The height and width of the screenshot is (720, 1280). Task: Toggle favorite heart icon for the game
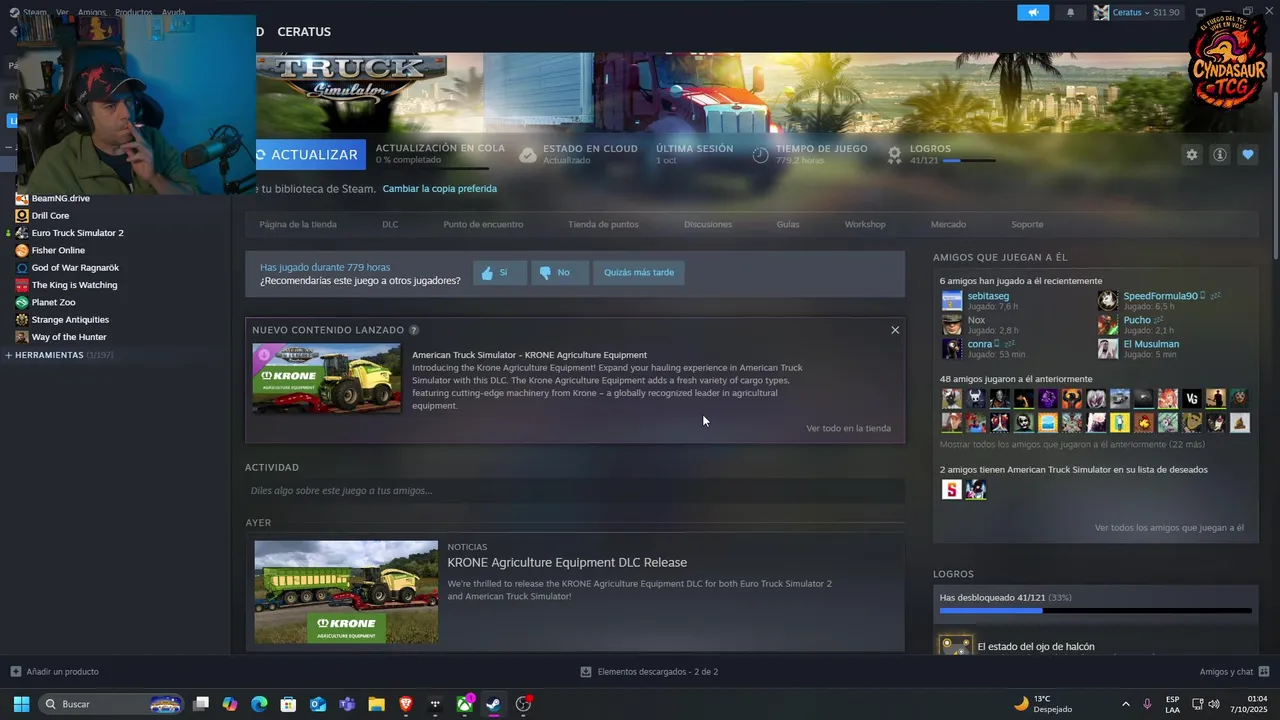click(1248, 155)
